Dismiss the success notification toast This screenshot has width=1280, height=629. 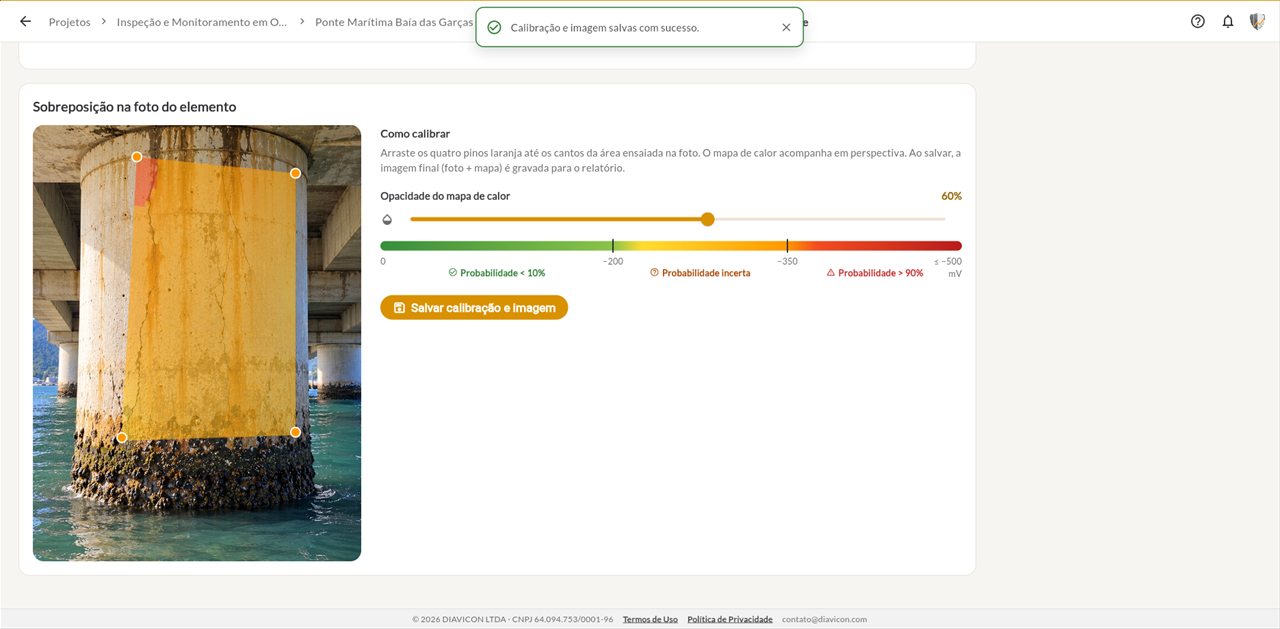point(786,28)
